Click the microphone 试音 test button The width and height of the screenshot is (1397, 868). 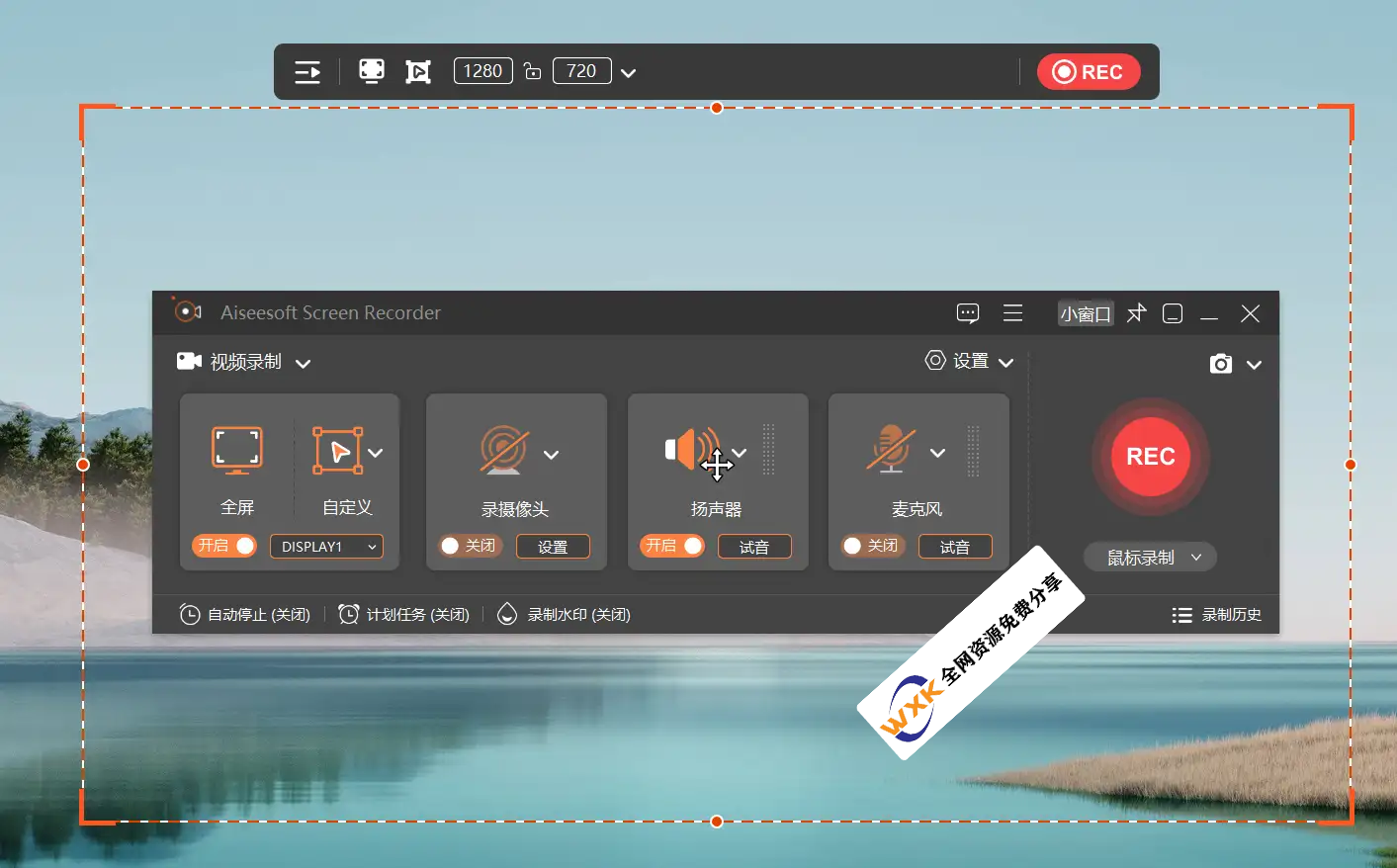955,547
